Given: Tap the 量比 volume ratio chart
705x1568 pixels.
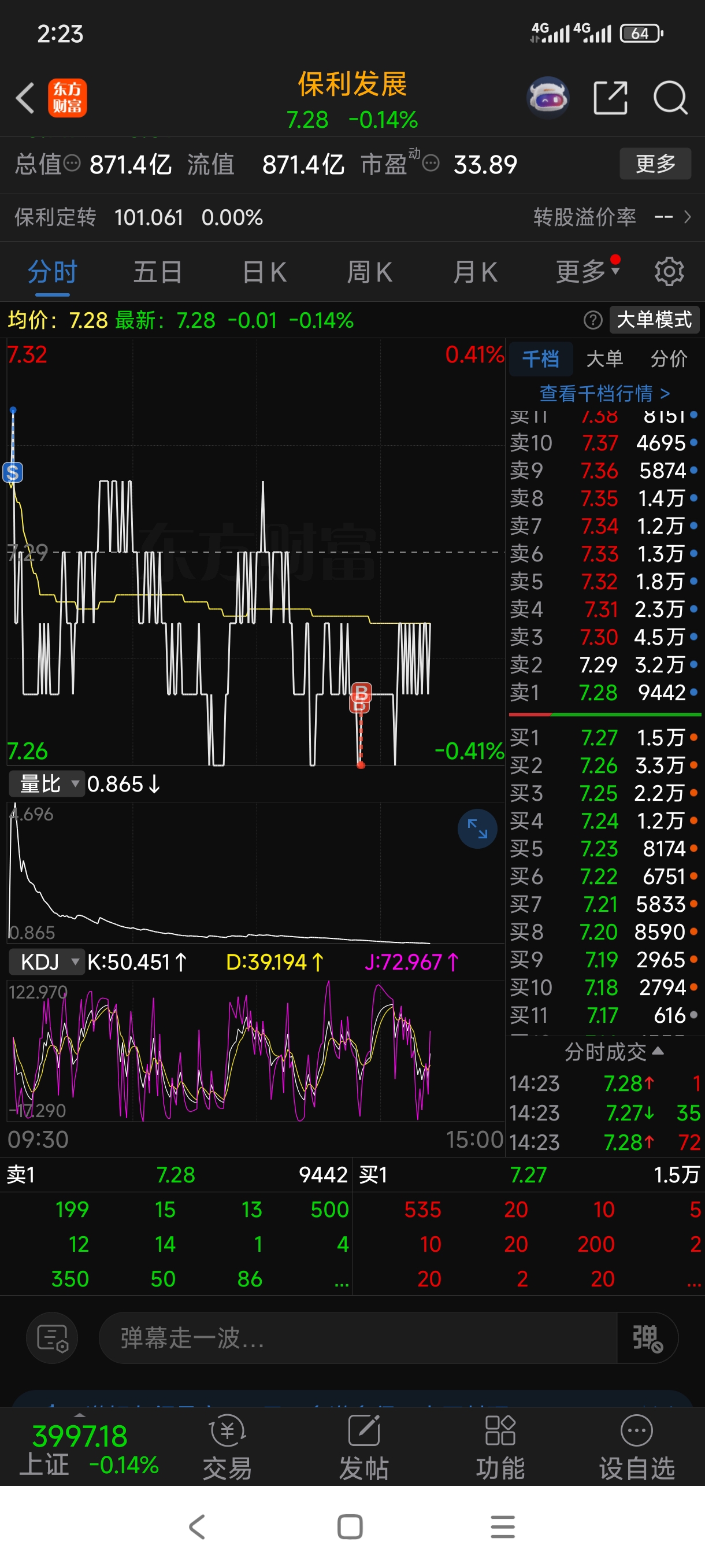Looking at the screenshot, I should (x=255, y=872).
